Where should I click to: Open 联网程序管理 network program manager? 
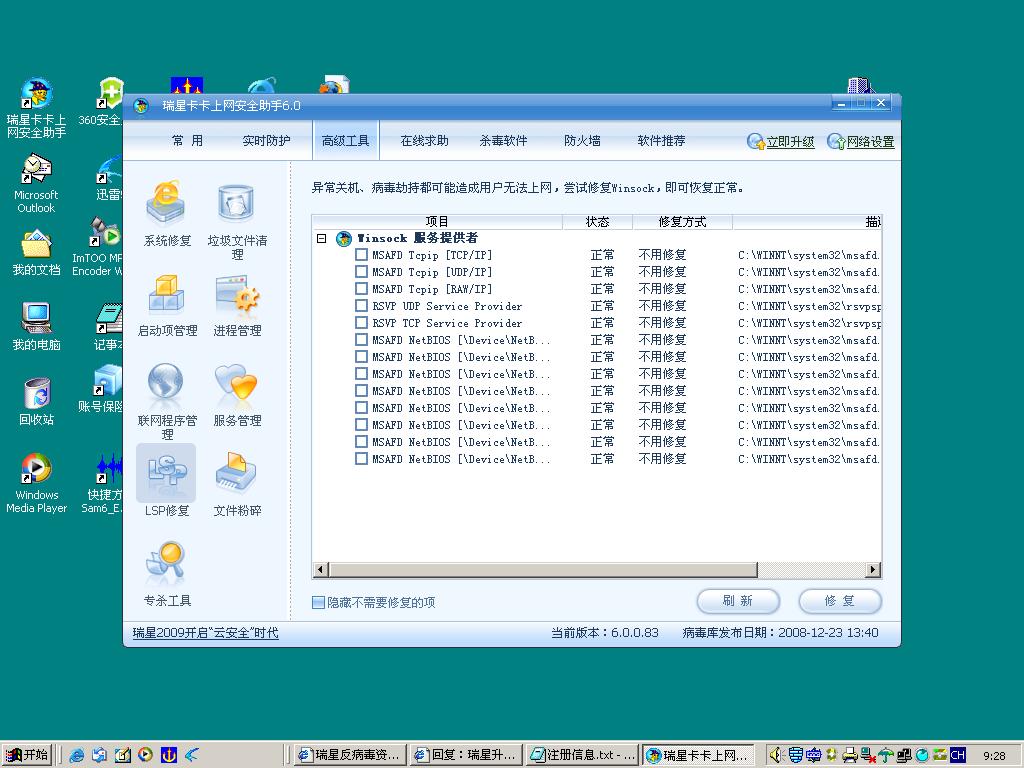click(167, 400)
